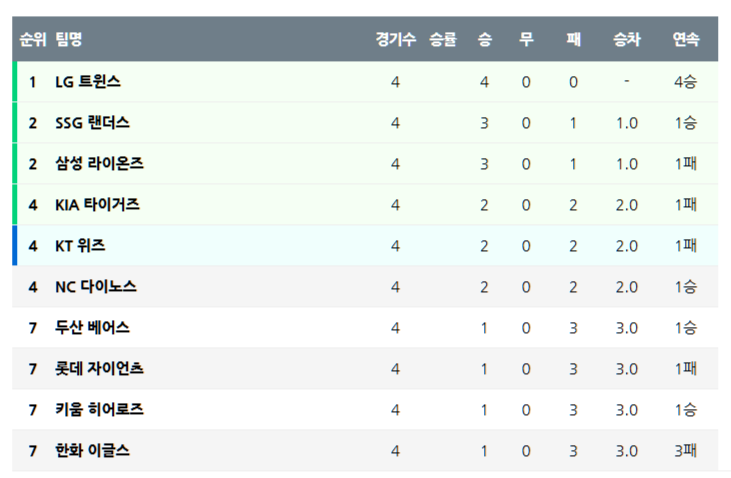This screenshot has height=478, width=731.
Task: Click the 연속 column header
Action: 686,40
